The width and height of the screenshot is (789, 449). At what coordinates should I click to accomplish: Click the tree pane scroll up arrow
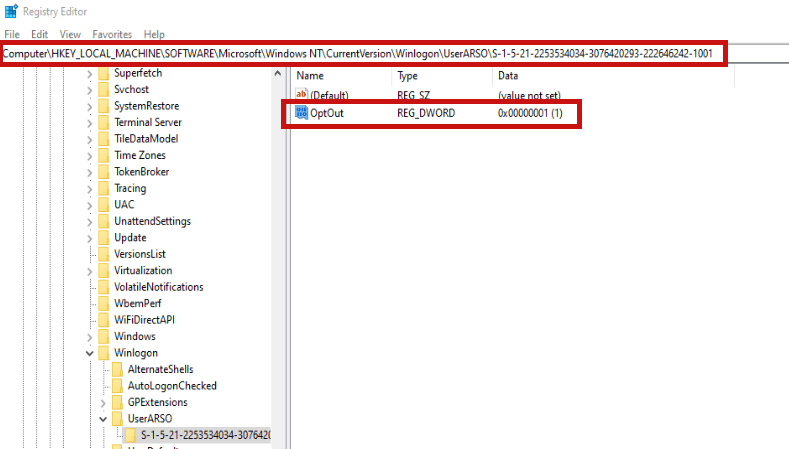pyautogui.click(x=278, y=73)
